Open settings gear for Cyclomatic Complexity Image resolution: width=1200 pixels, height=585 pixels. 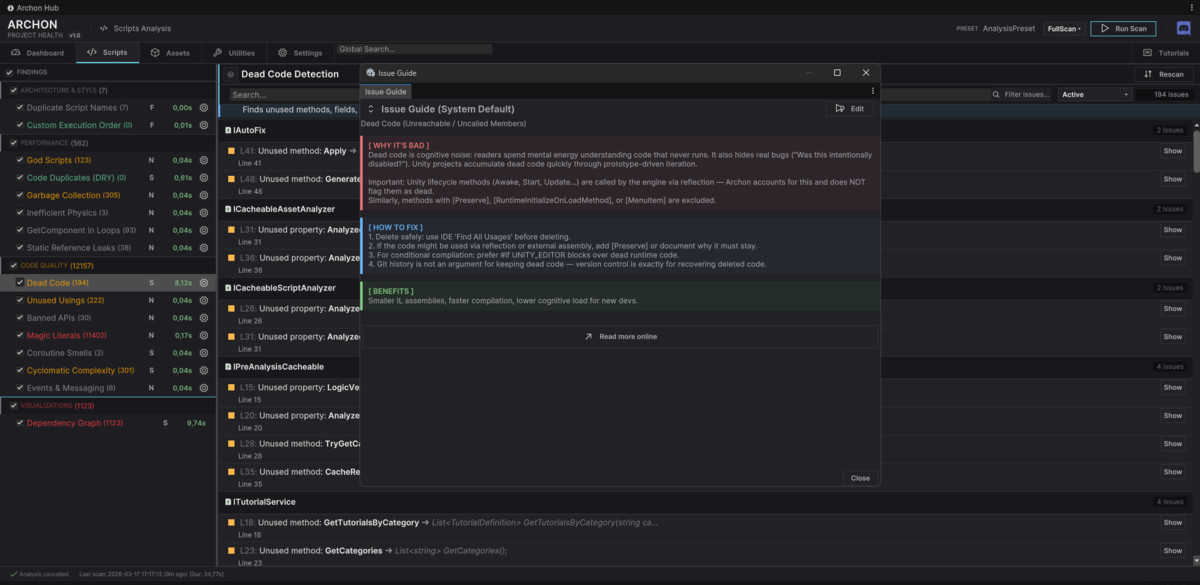tap(203, 370)
